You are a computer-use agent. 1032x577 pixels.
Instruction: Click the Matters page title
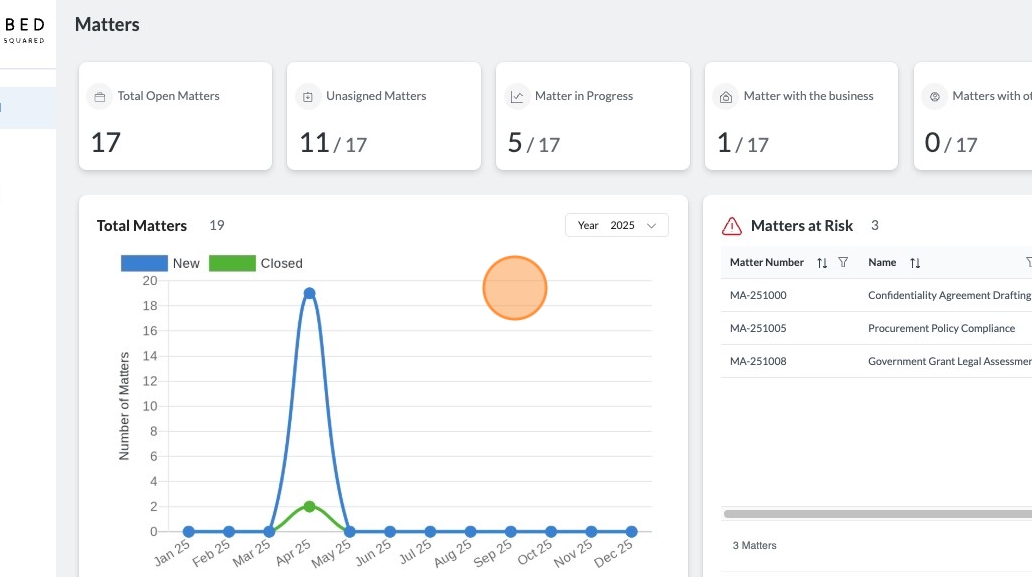pos(107,24)
